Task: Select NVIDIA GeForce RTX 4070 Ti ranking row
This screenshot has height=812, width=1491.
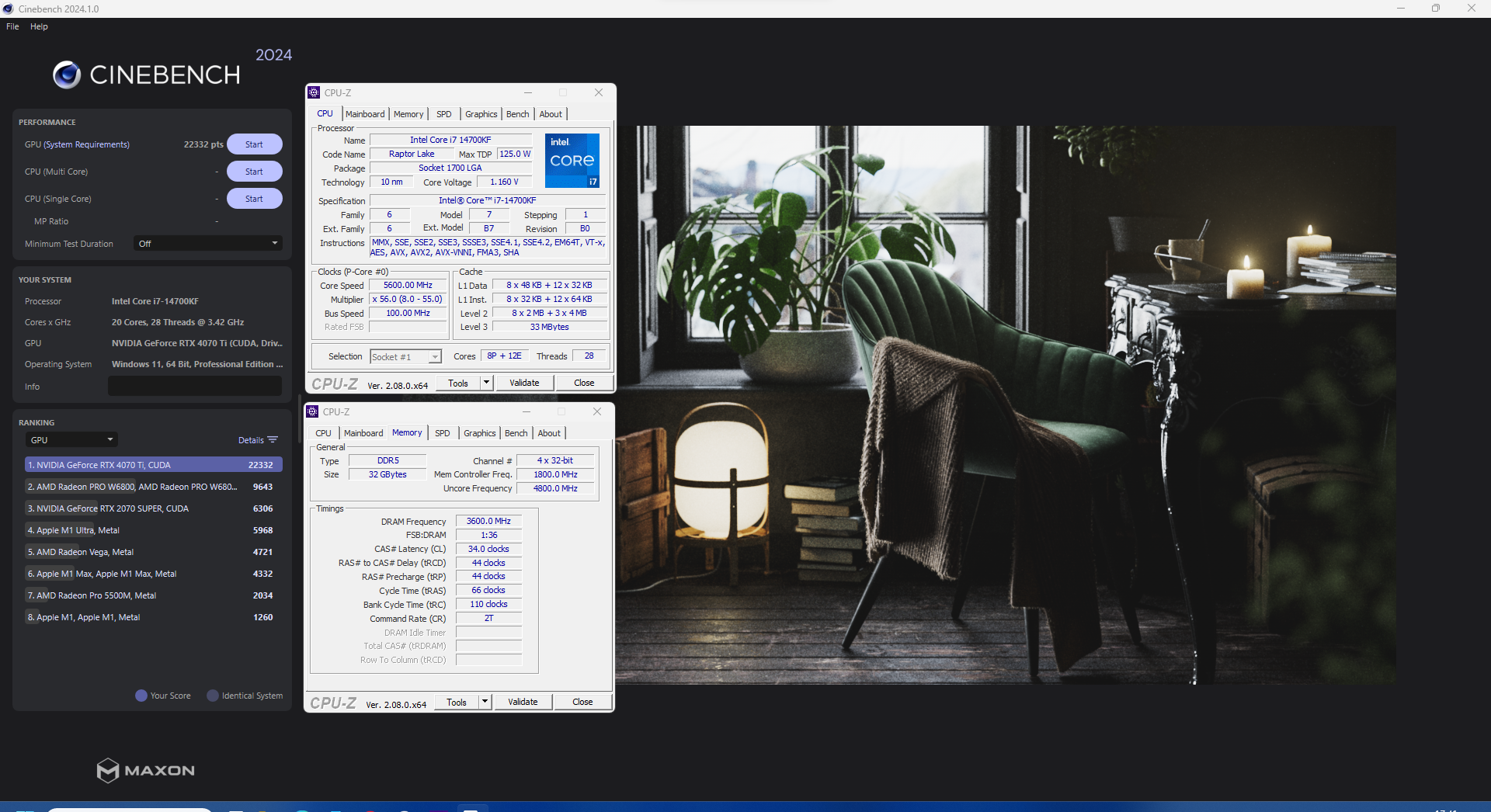Action: (x=153, y=465)
